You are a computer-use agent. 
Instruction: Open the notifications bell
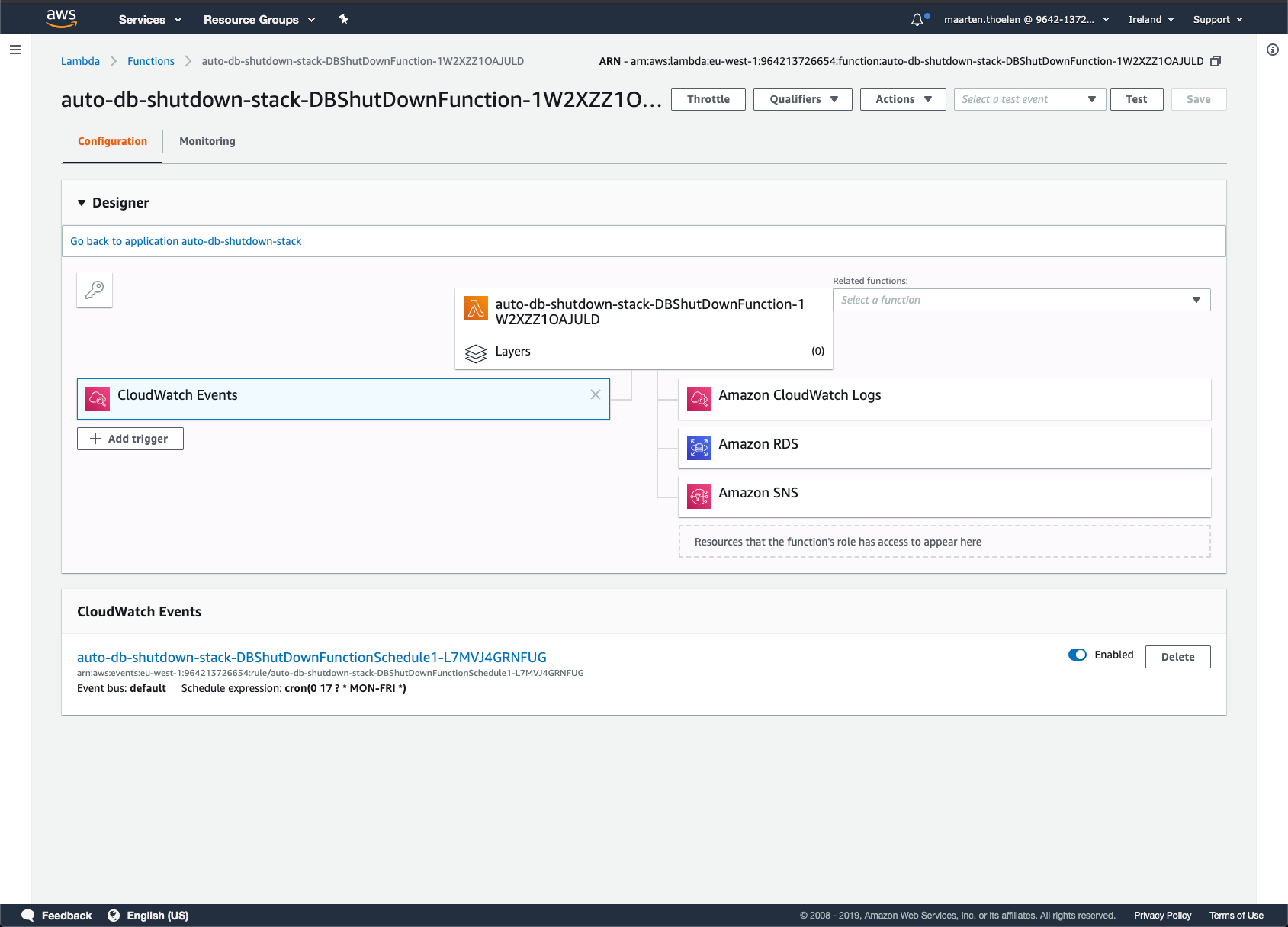point(916,19)
